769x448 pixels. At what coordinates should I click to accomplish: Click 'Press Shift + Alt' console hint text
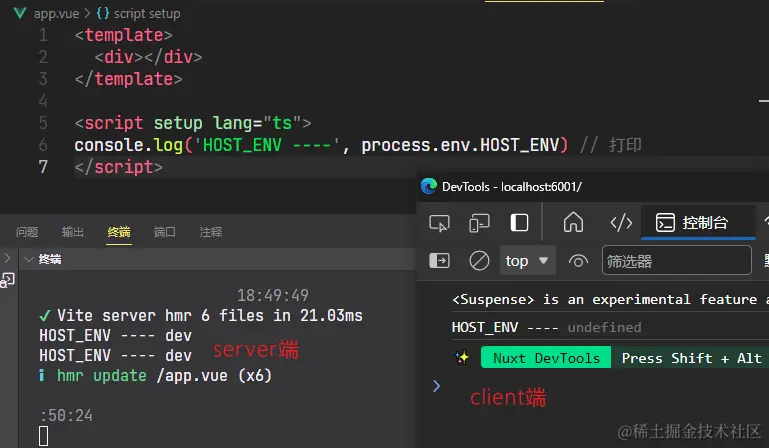692,358
